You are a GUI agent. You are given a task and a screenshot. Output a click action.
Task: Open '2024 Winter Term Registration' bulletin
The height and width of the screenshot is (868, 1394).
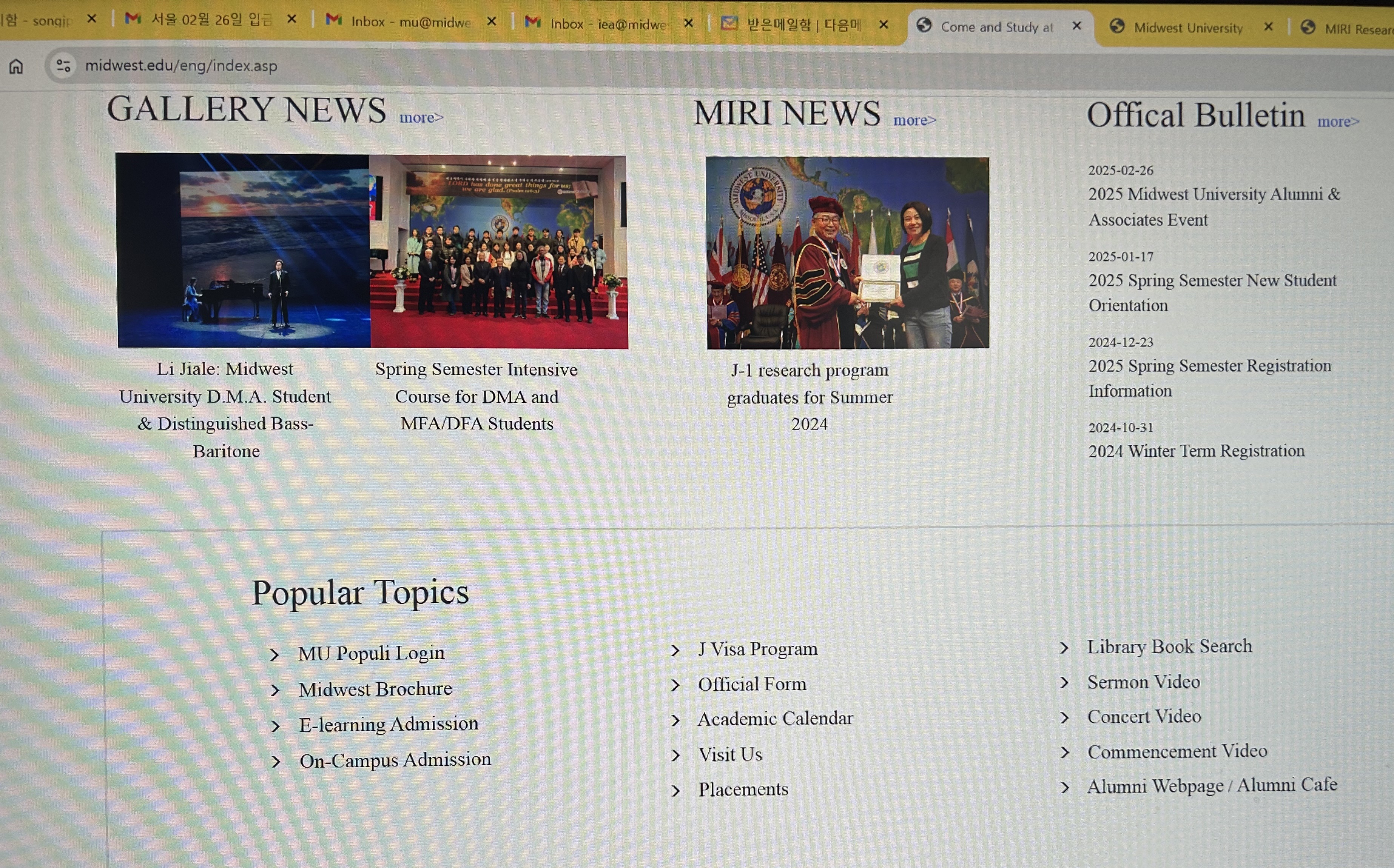click(1196, 451)
